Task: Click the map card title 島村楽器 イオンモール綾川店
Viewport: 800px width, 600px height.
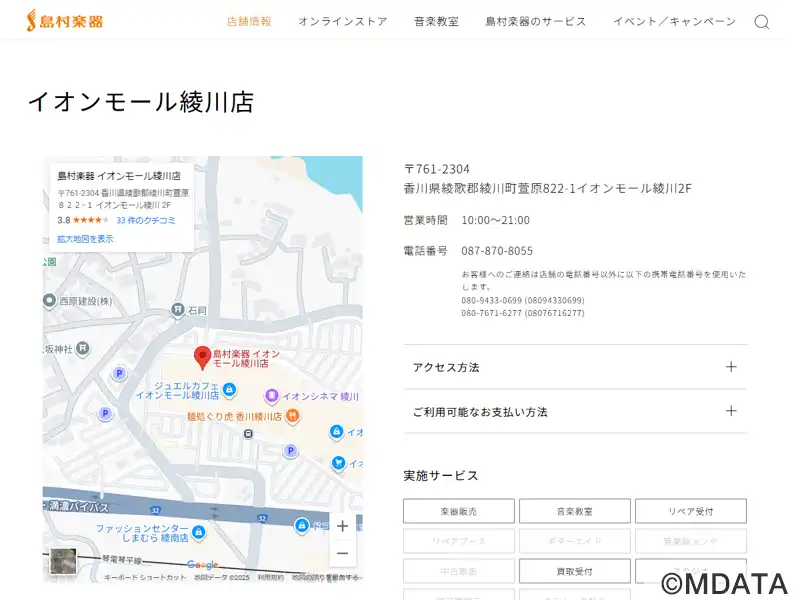Action: [x=119, y=176]
